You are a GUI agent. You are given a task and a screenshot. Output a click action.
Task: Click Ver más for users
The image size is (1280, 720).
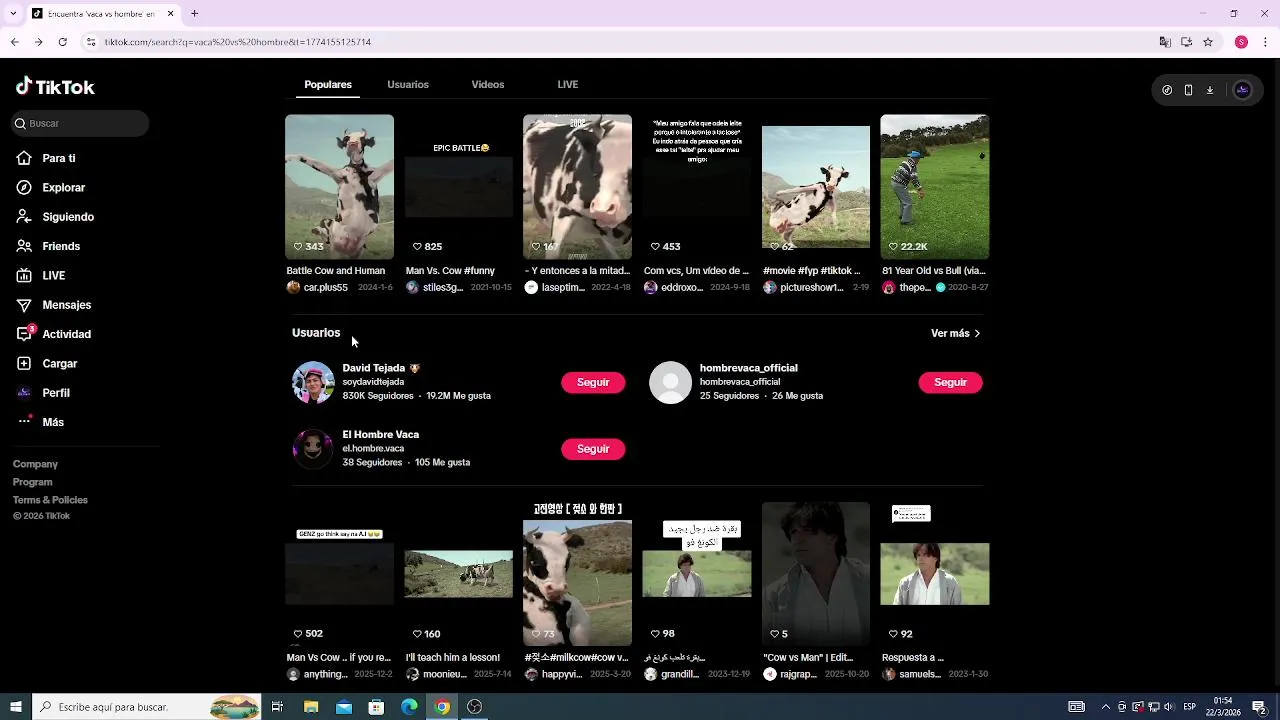955,333
